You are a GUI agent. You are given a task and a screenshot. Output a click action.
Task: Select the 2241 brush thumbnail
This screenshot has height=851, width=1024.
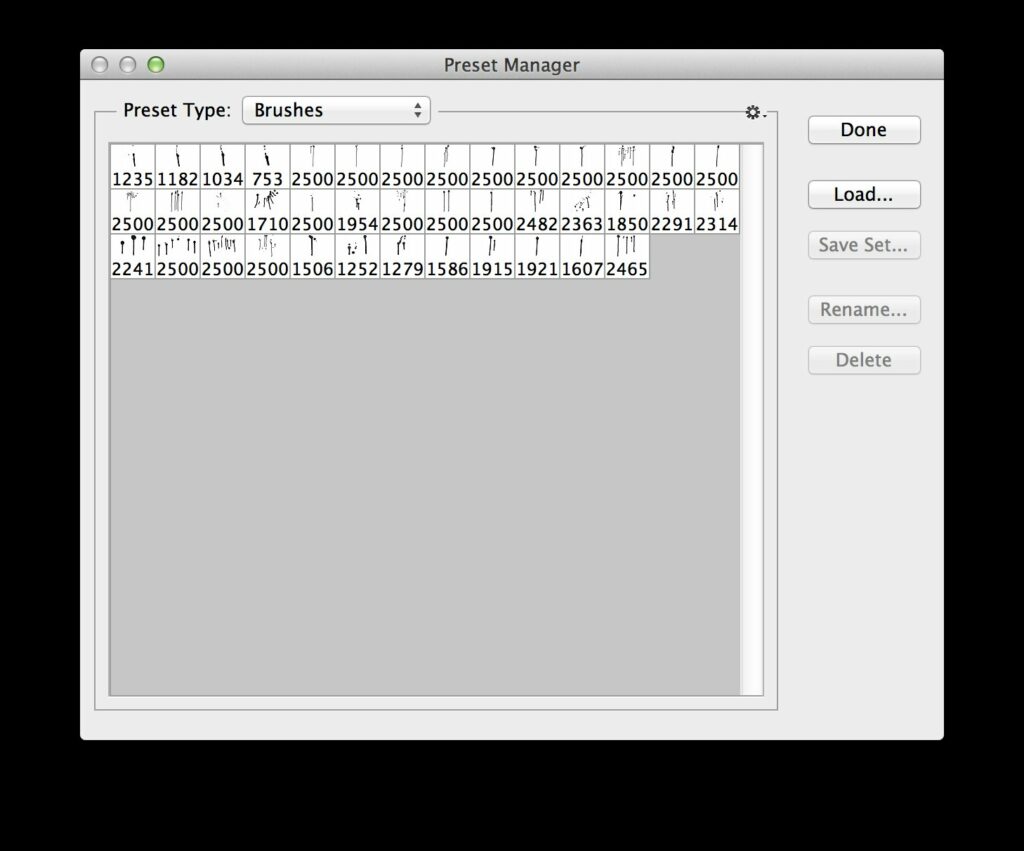133,257
